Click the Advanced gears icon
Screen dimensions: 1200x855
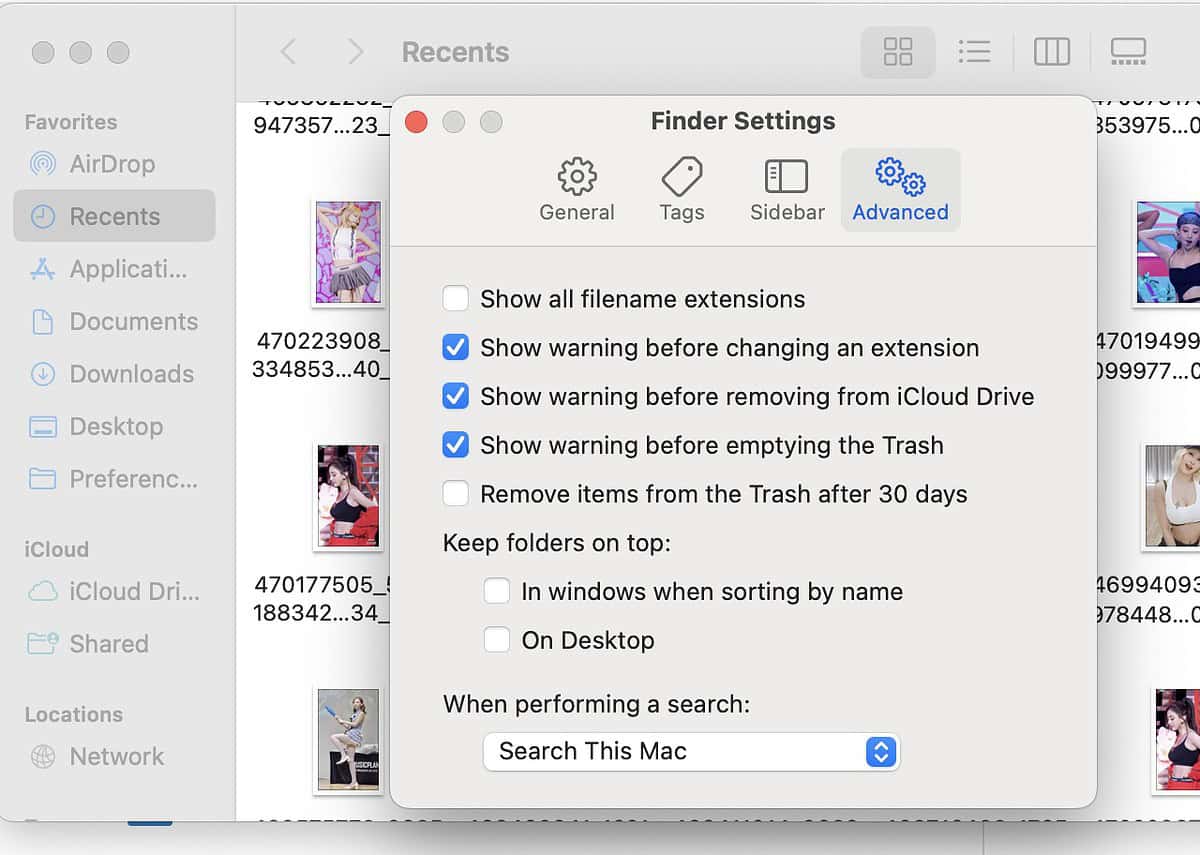click(899, 188)
